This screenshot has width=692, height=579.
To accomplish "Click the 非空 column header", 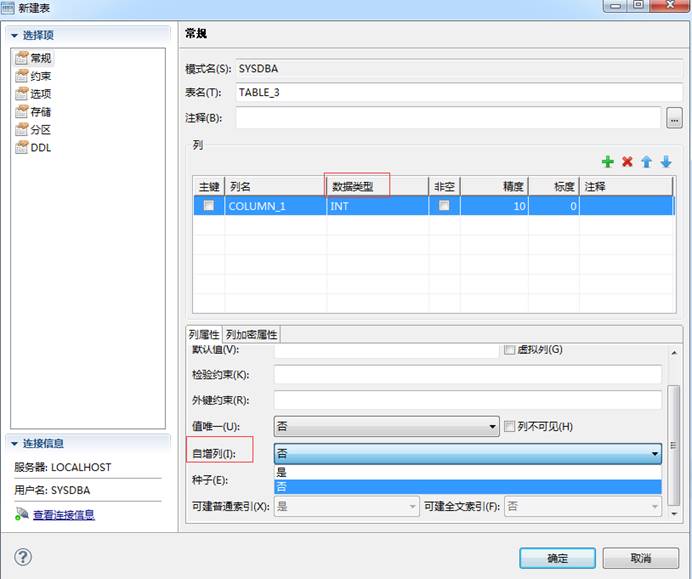I will (444, 186).
